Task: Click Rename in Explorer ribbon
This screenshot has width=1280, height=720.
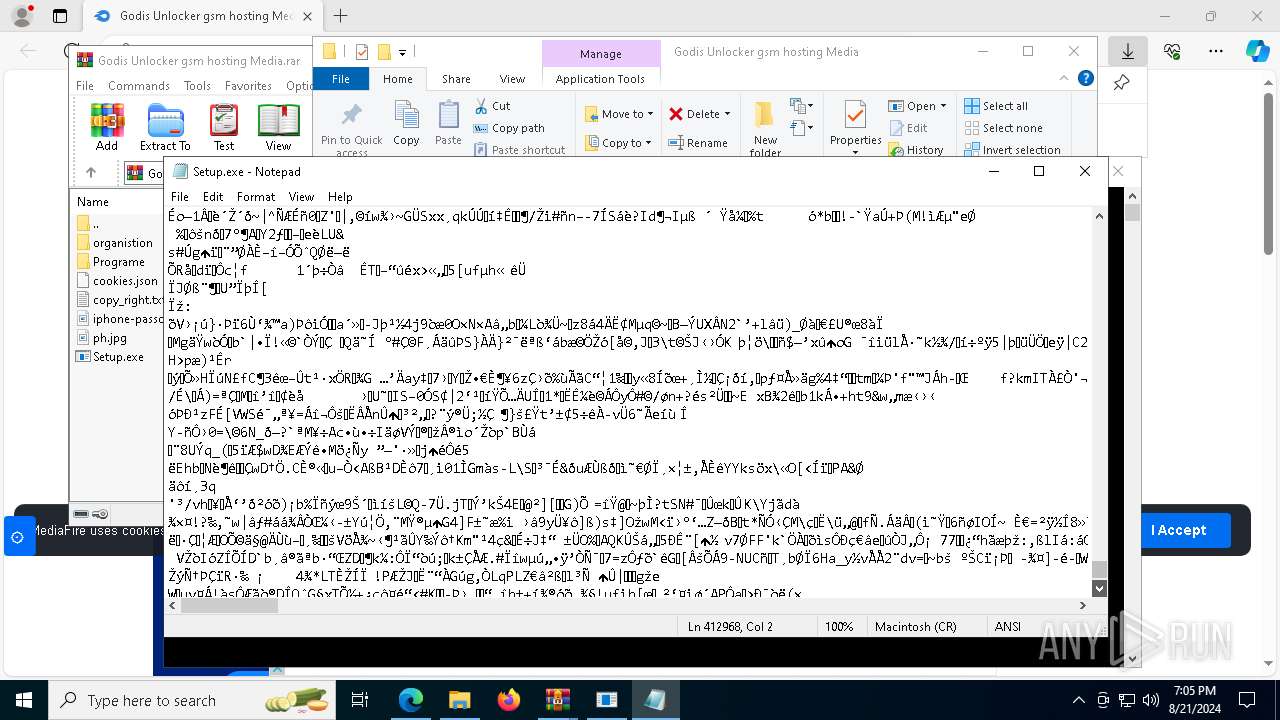Action: point(698,143)
